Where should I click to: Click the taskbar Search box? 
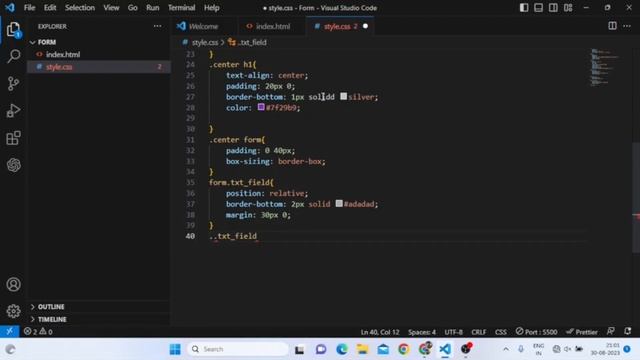point(238,349)
